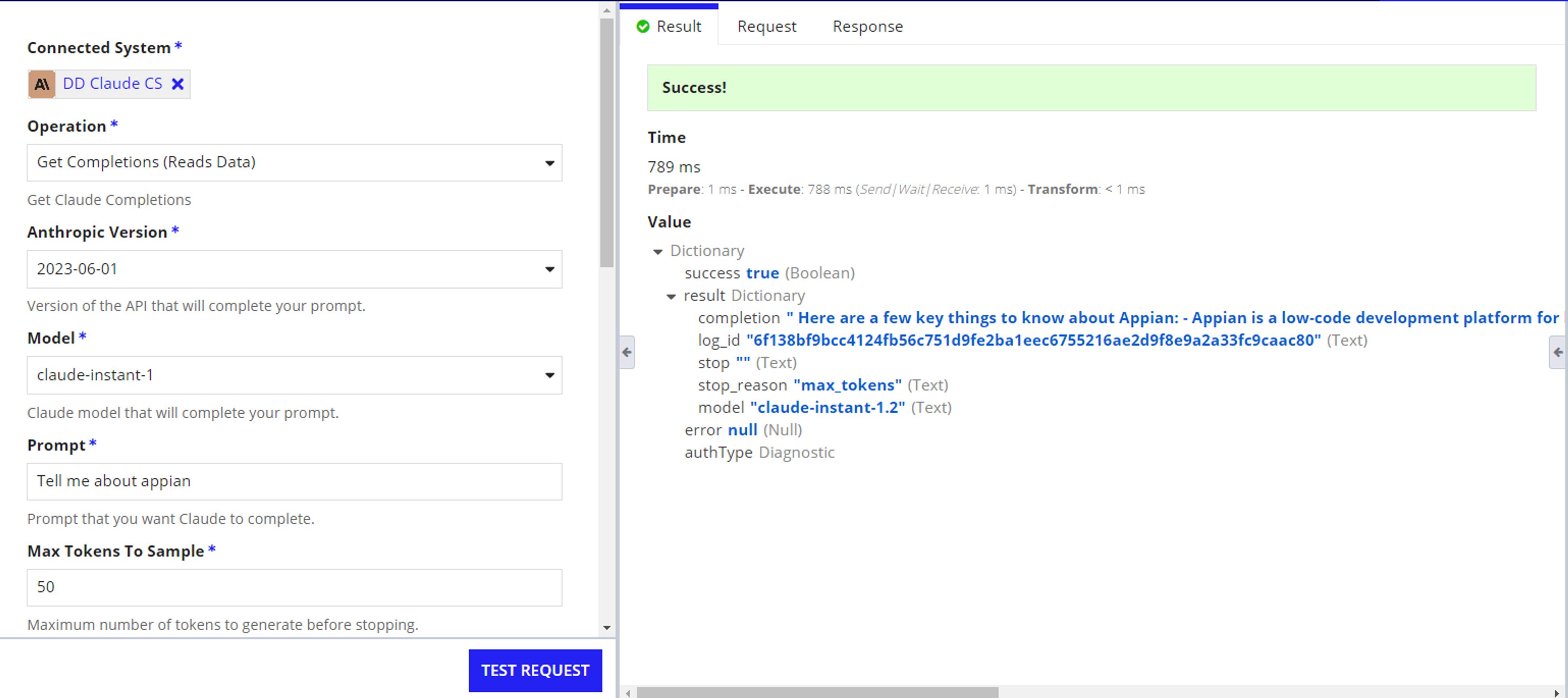Click the TEST REQUEST button
This screenshot has height=698, width=1568.
coord(535,670)
